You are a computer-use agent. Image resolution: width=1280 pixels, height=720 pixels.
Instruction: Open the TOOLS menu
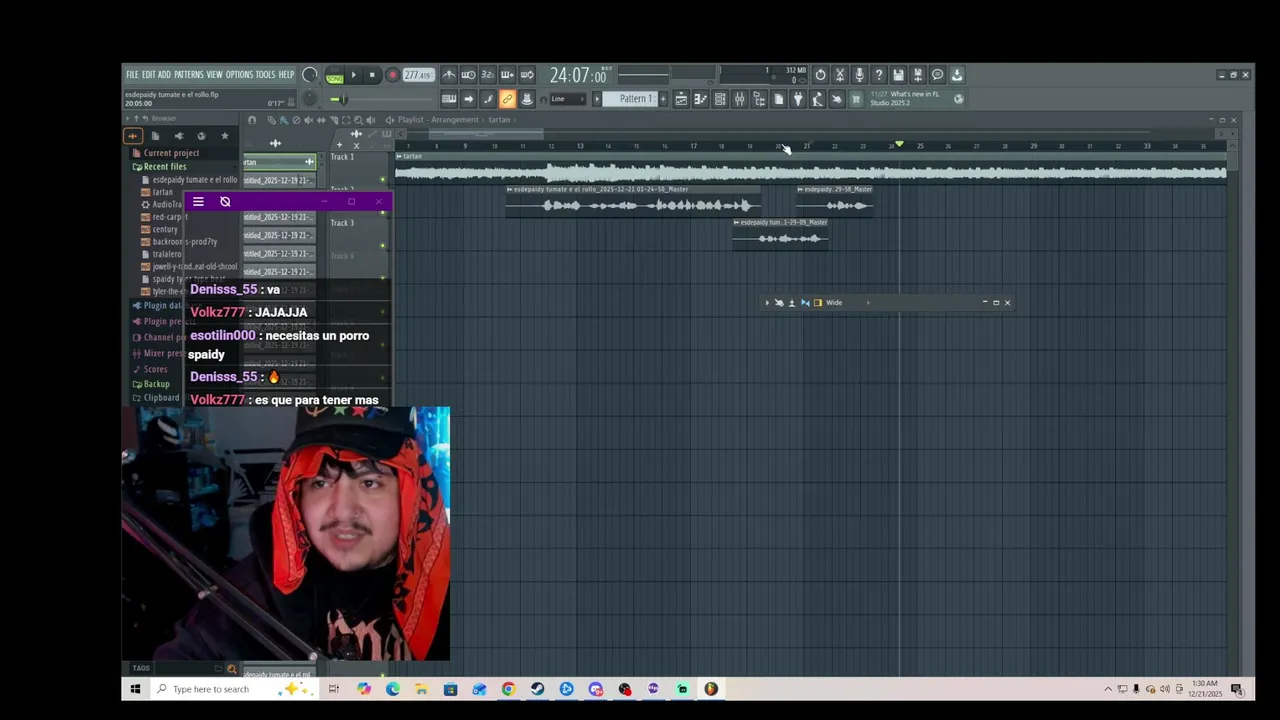[x=265, y=75]
